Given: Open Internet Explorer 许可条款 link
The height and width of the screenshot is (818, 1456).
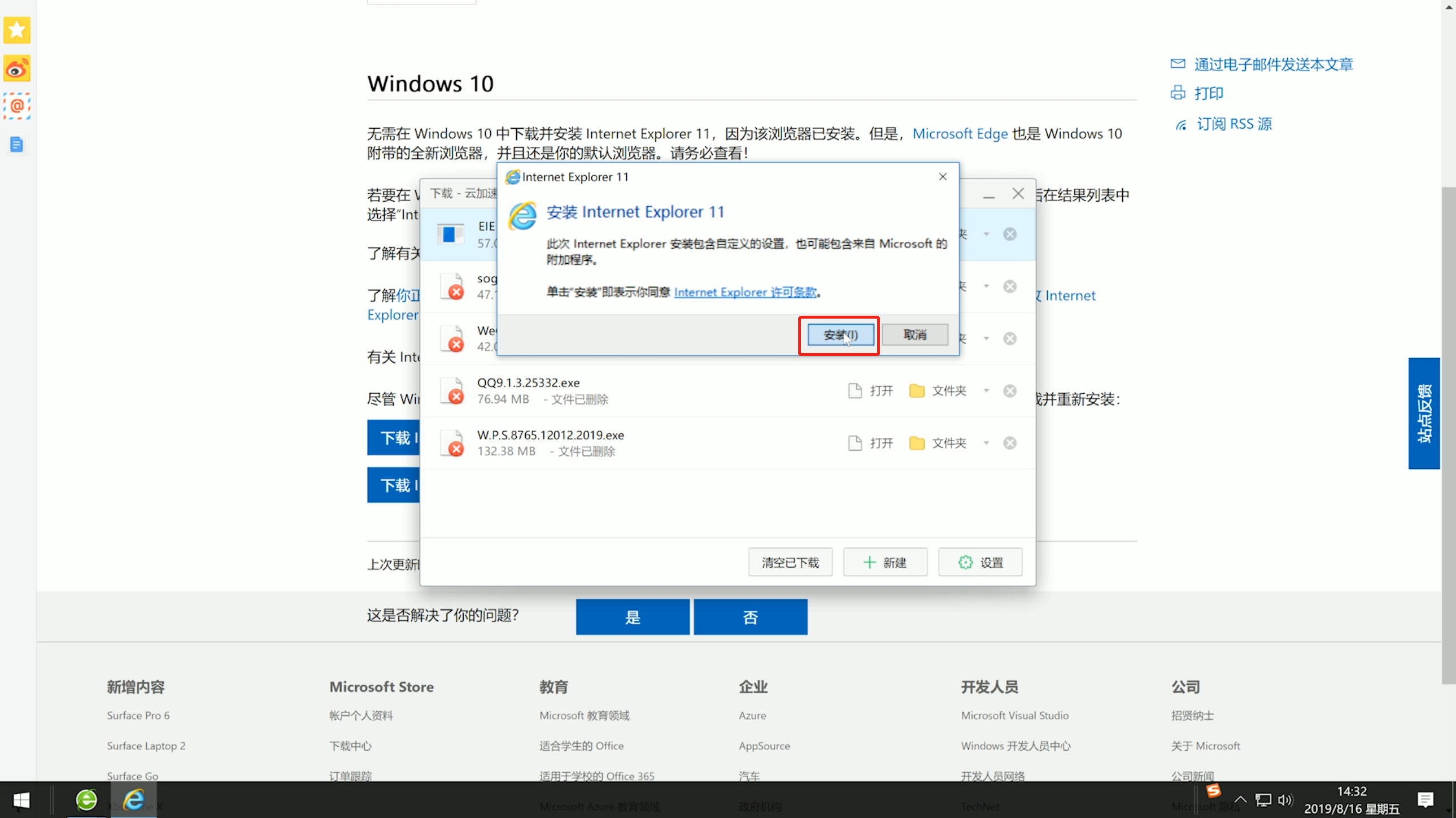Looking at the screenshot, I should [745, 292].
